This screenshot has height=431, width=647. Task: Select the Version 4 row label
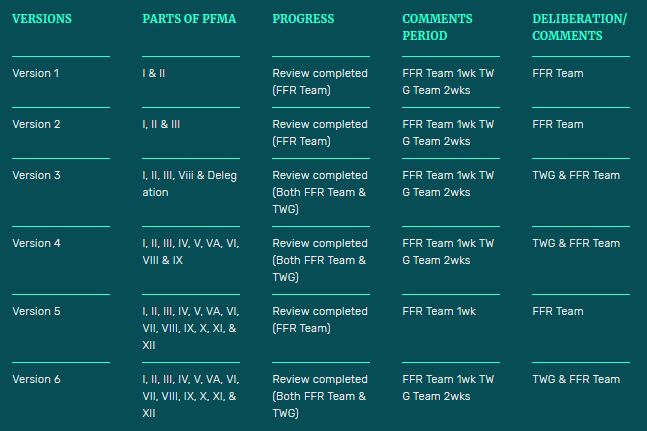pyautogui.click(x=37, y=243)
